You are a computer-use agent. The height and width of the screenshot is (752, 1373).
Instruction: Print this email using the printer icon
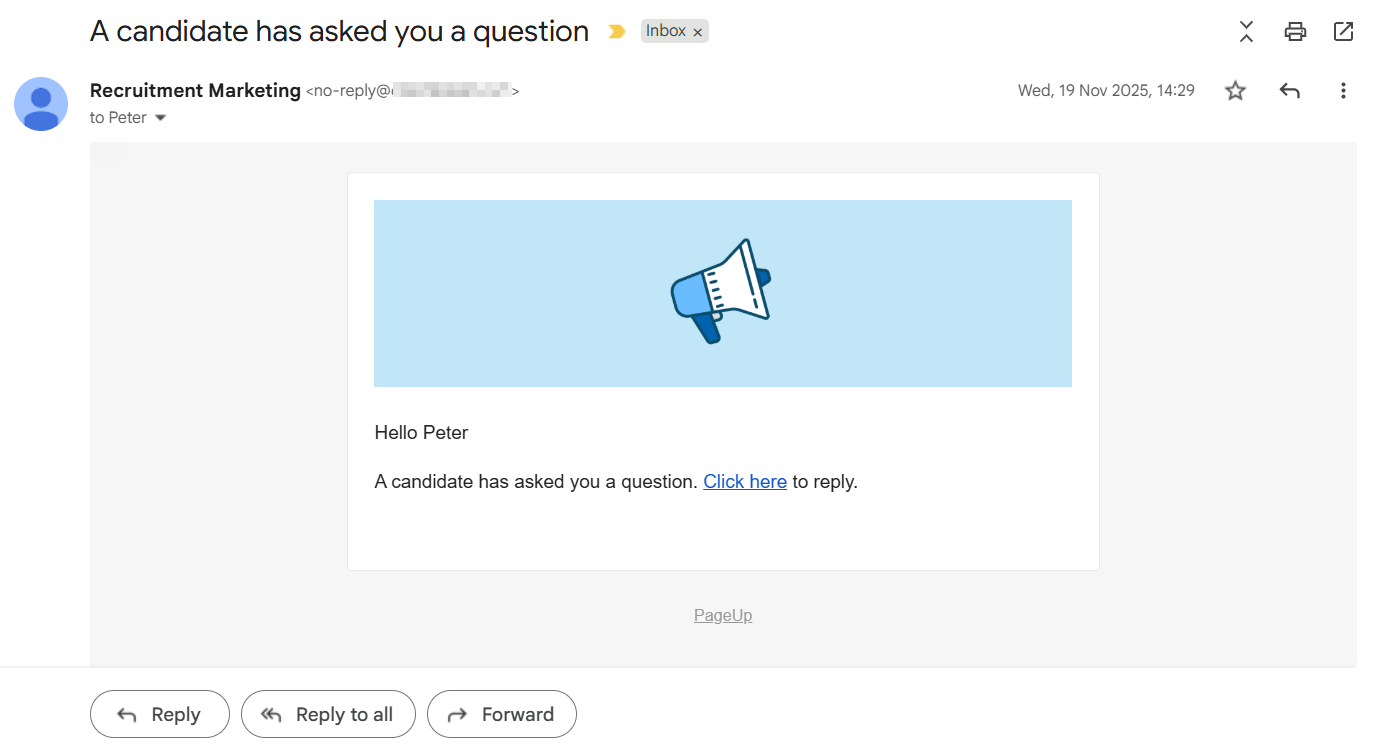pos(1295,32)
